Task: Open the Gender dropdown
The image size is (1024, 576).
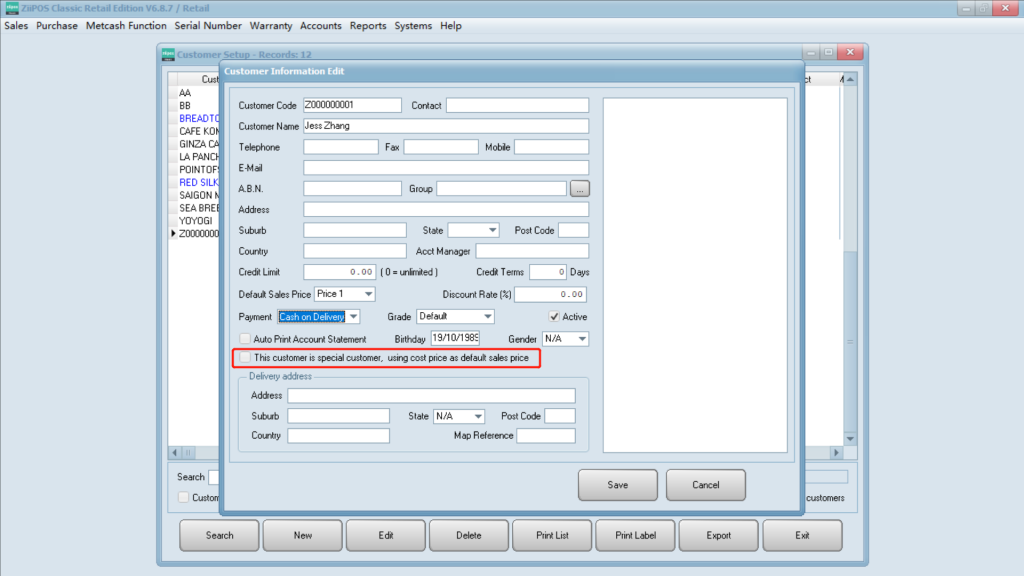Action: pyautogui.click(x=581, y=339)
